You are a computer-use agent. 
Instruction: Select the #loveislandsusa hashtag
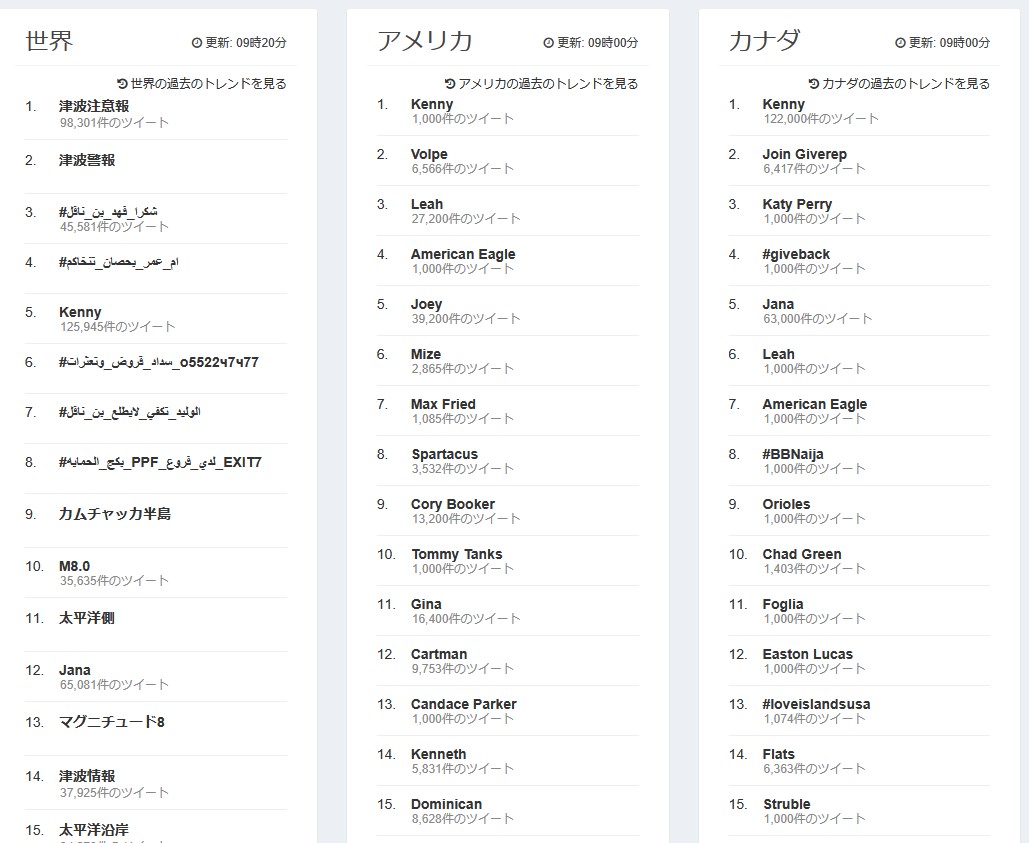(816, 704)
